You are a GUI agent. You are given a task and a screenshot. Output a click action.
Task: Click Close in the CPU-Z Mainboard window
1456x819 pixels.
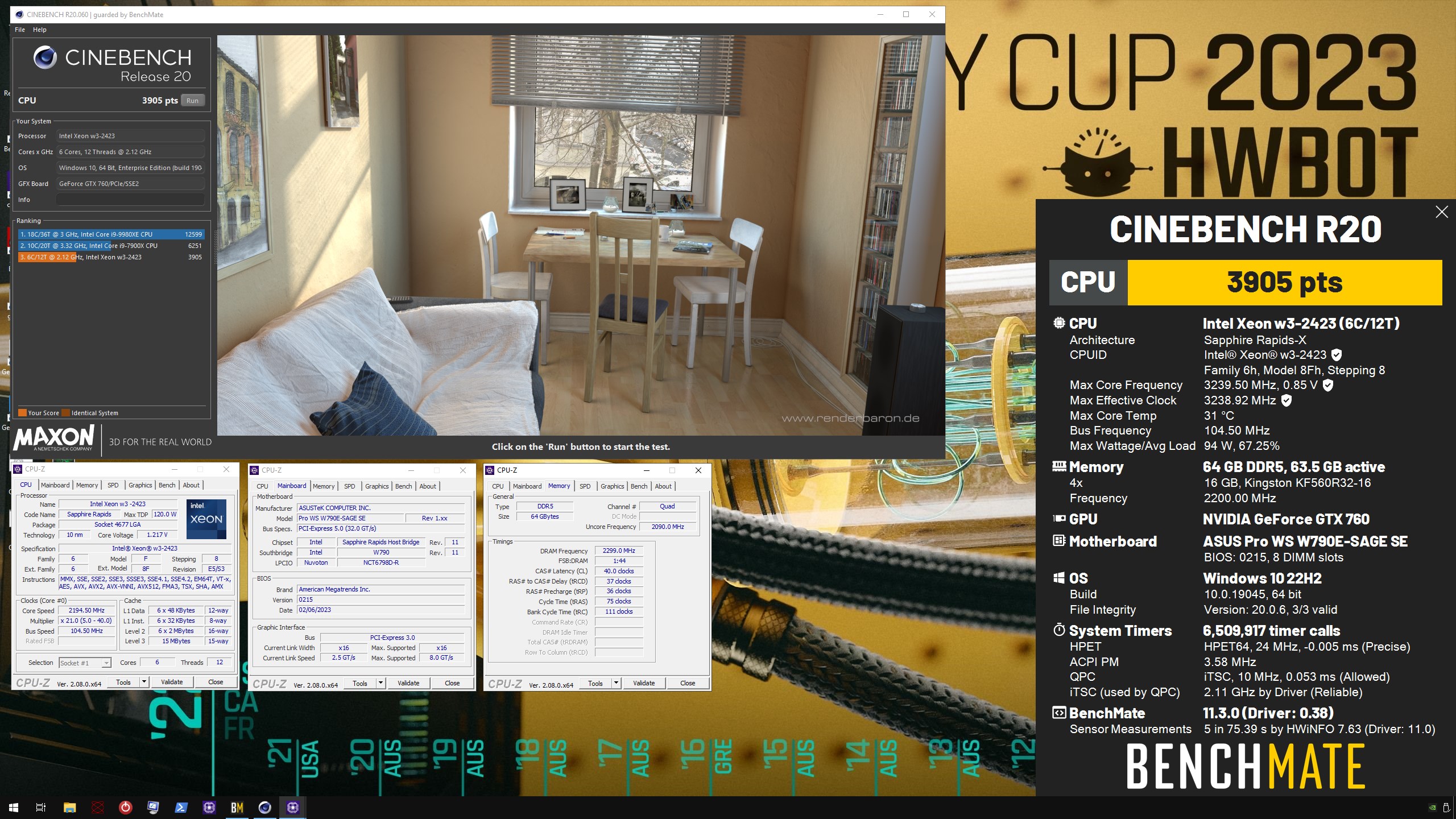point(452,683)
